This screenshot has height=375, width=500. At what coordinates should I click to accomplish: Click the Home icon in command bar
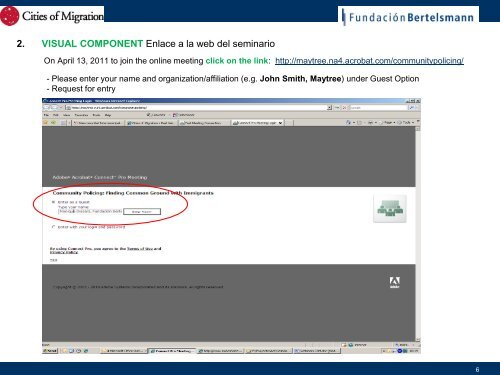tap(348, 123)
